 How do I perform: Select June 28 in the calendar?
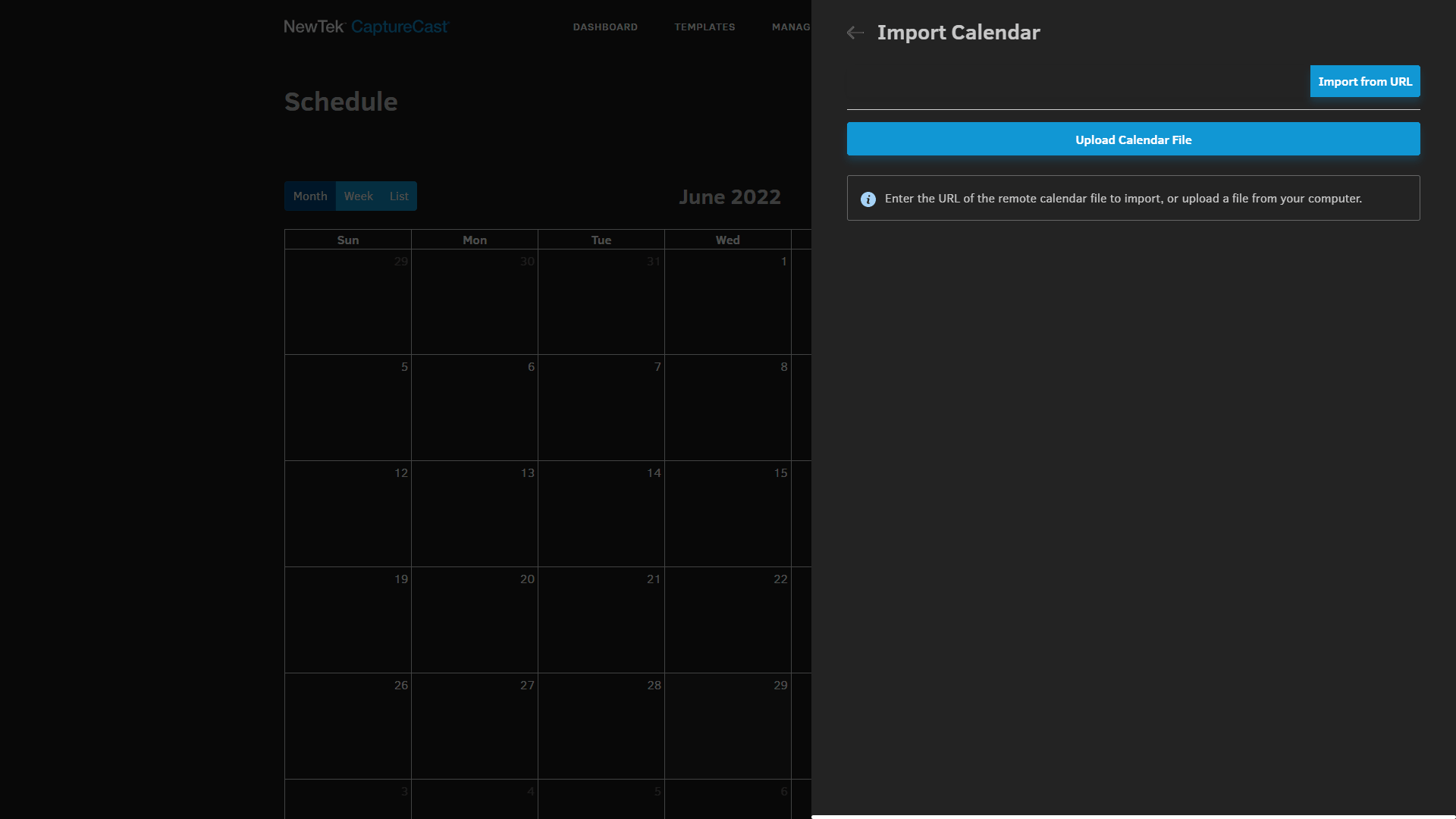(601, 726)
